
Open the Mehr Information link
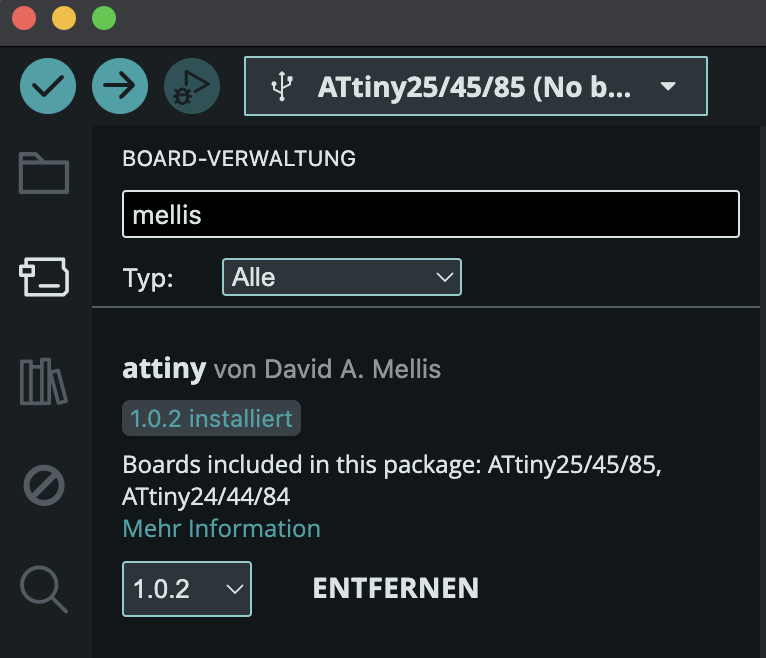(x=221, y=529)
